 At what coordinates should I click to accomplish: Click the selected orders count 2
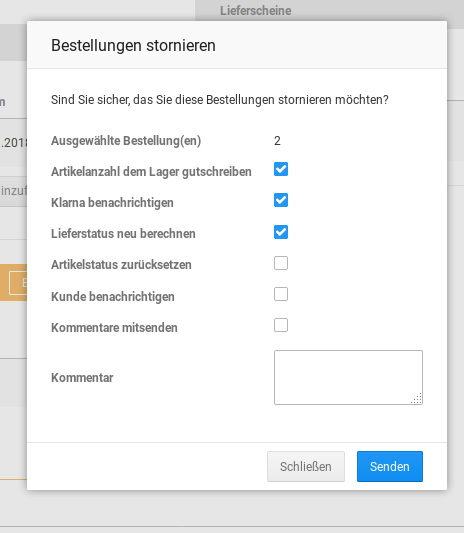click(x=277, y=141)
